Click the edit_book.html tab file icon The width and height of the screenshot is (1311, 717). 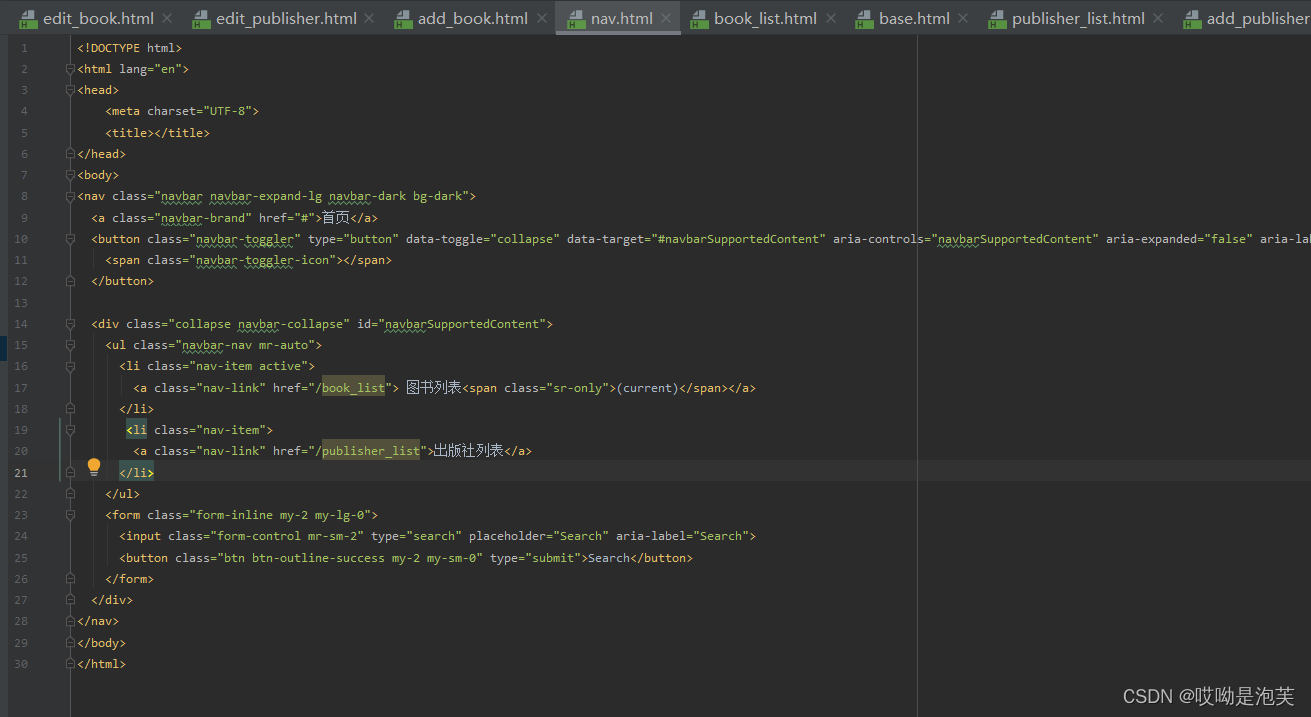28,18
